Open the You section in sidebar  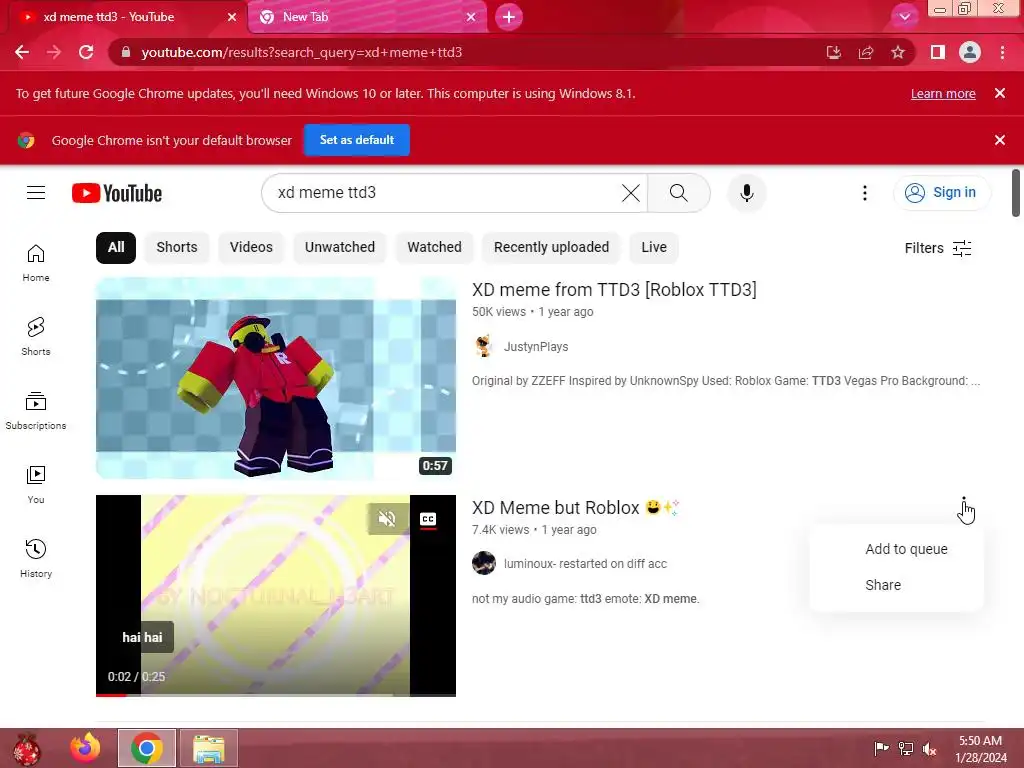(36, 485)
